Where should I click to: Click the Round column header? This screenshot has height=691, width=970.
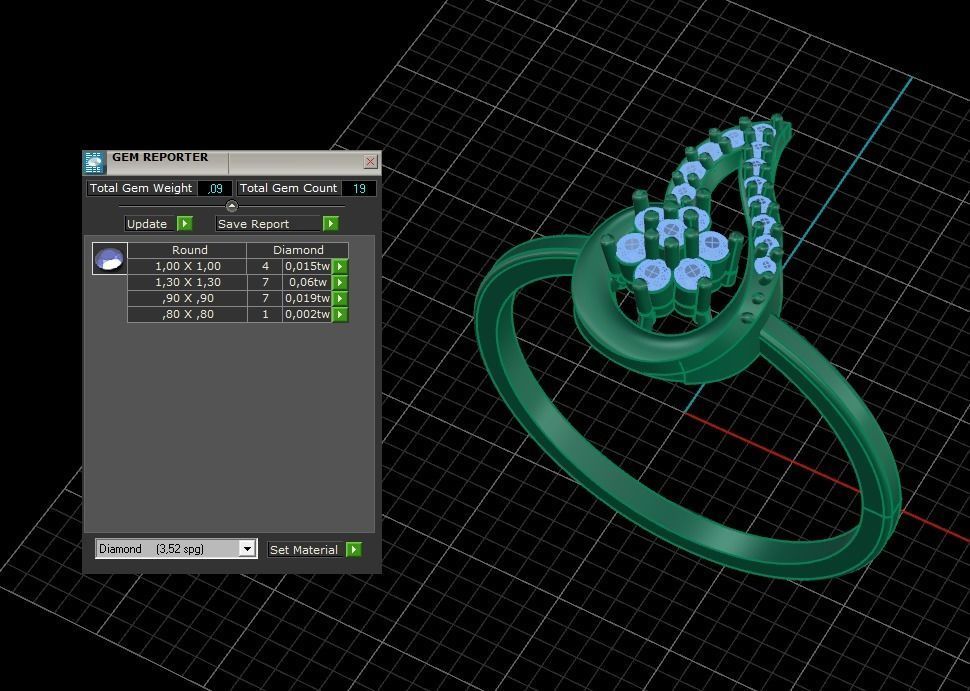(x=187, y=250)
